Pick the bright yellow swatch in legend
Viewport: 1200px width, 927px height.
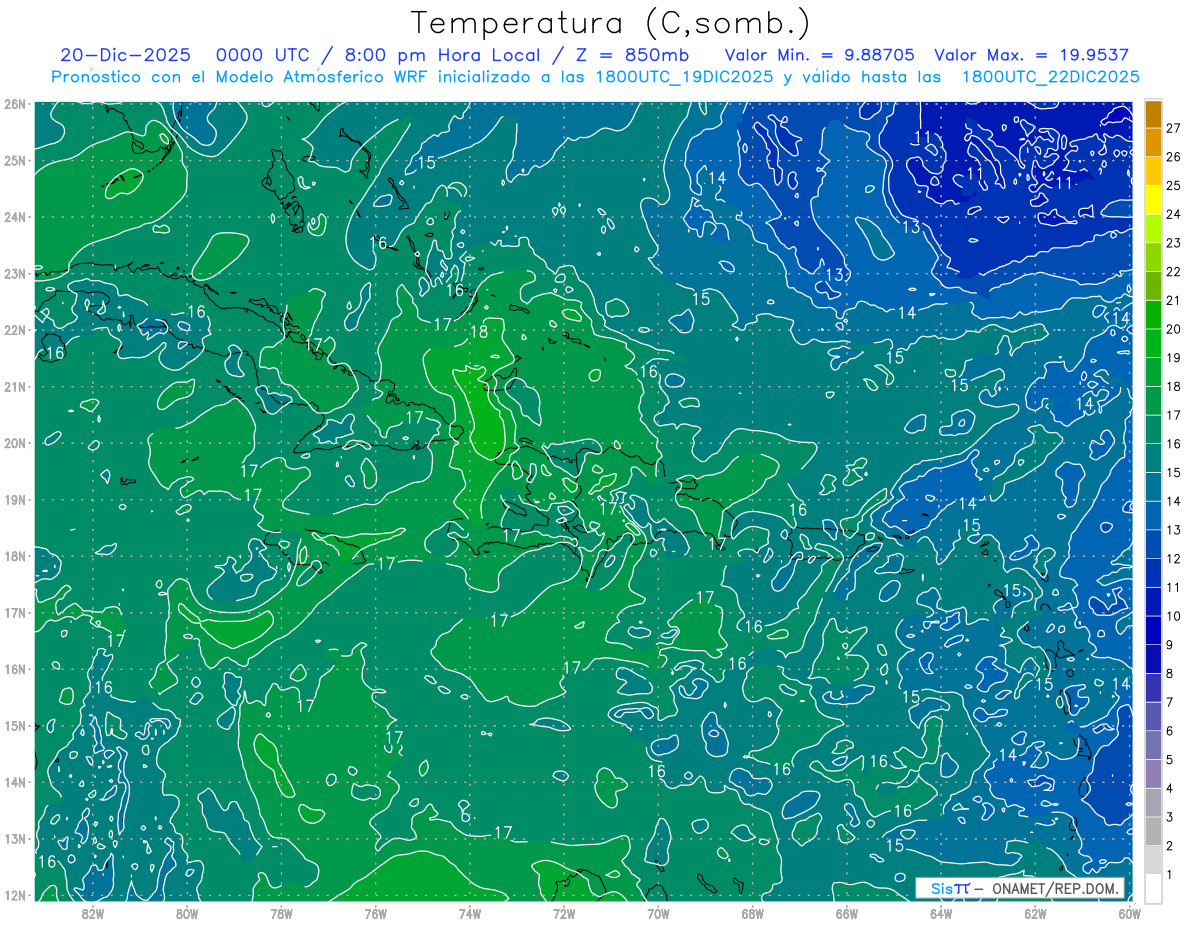1154,200
